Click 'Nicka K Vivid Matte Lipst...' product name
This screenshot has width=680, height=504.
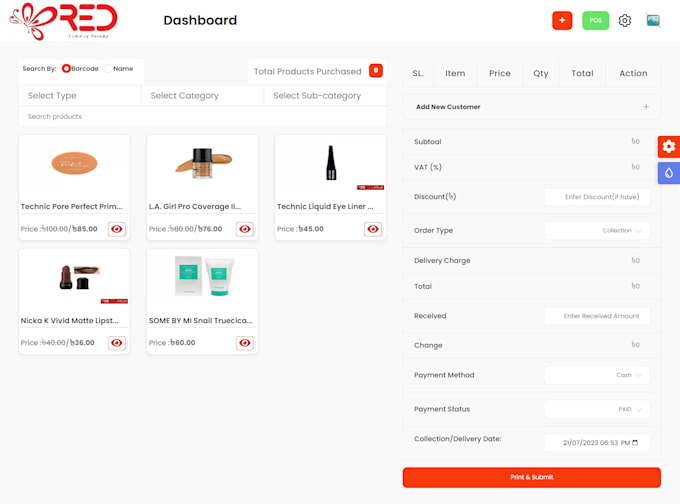coord(69,321)
